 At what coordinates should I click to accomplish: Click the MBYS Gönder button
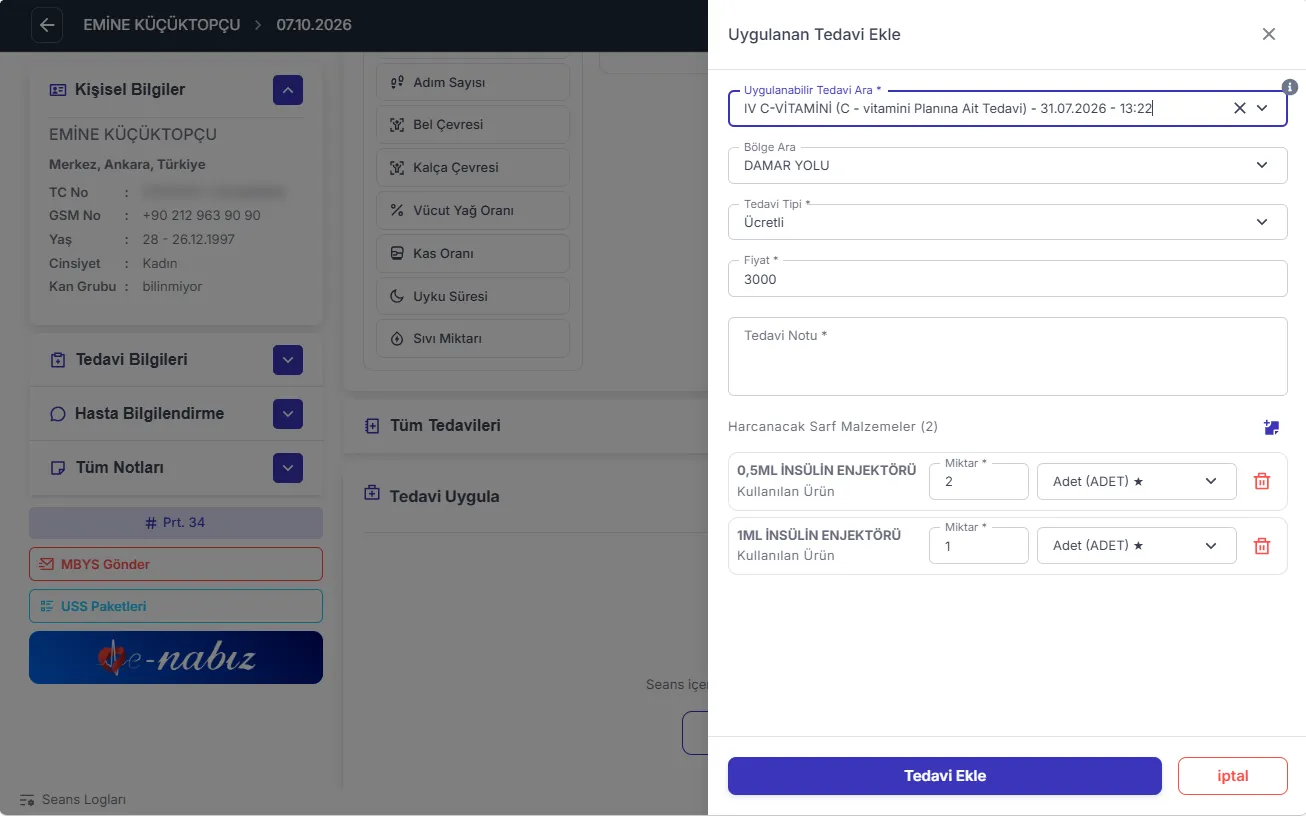[176, 564]
